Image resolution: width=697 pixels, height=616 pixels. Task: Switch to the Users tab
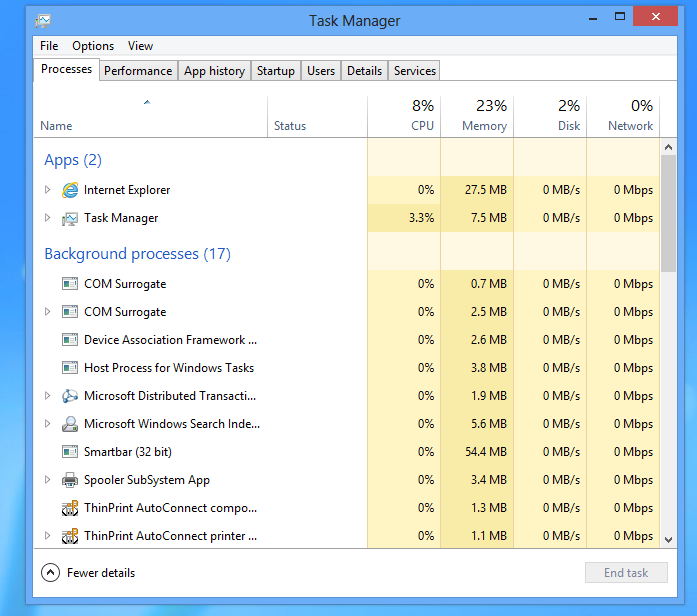[x=321, y=71]
